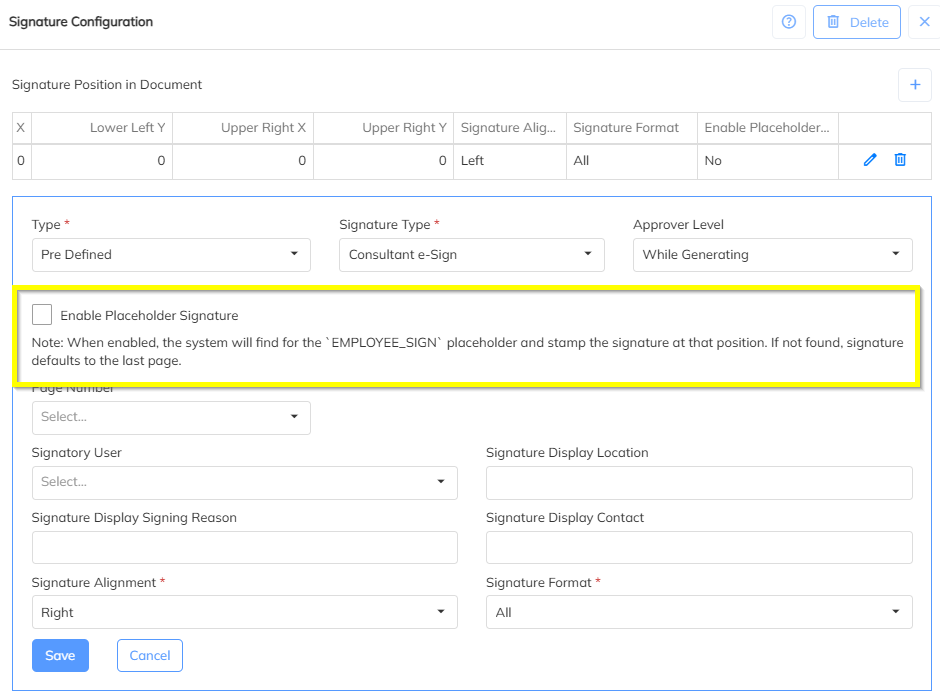Open the Type dropdown showing Pre Defined
The width and height of the screenshot is (940, 694).
click(x=171, y=255)
